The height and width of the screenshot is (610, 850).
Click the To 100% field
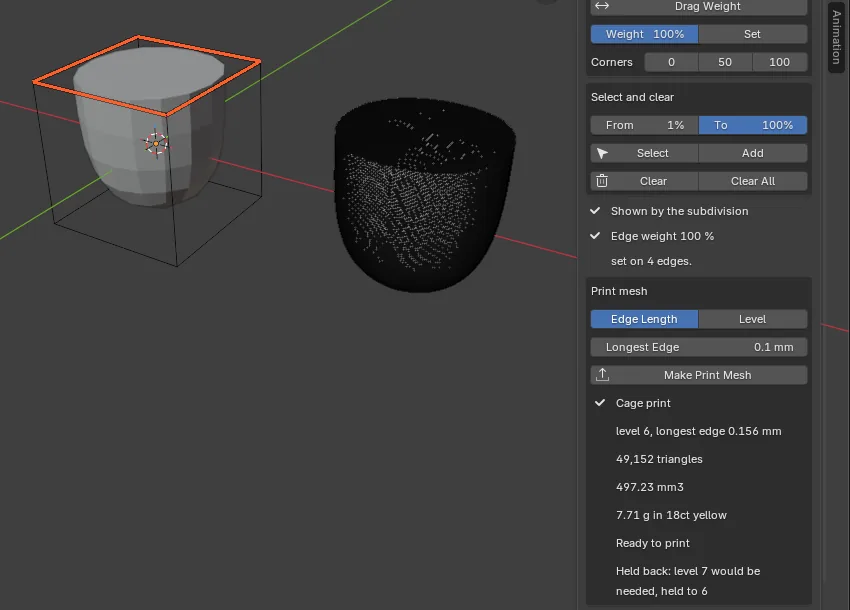click(752, 125)
